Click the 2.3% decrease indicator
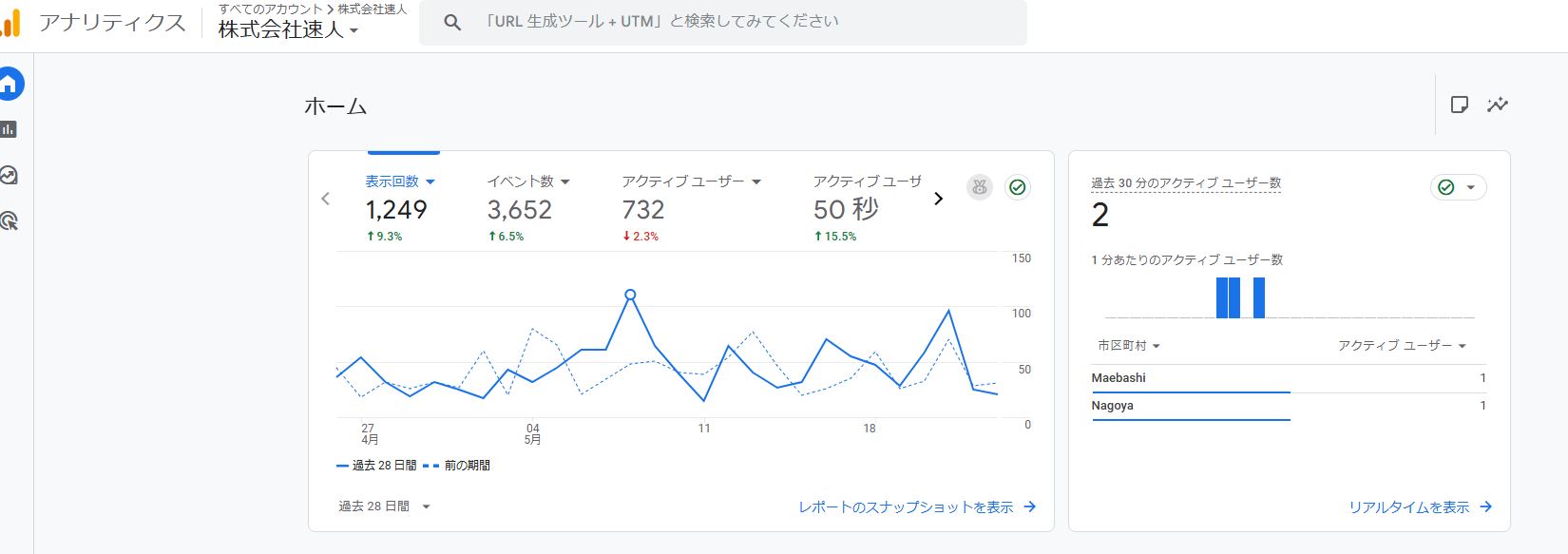The image size is (1568, 554). tap(641, 237)
